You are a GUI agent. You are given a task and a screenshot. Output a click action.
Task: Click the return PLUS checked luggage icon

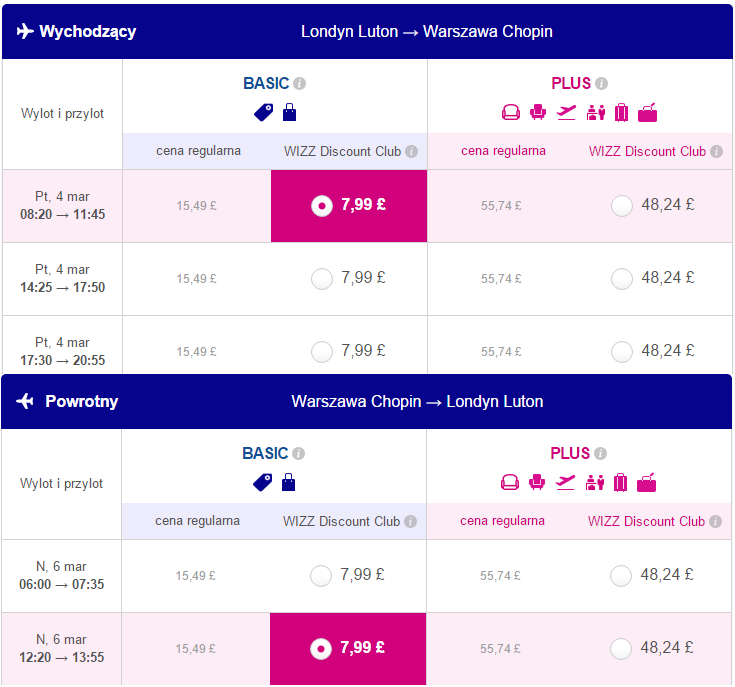(620, 482)
